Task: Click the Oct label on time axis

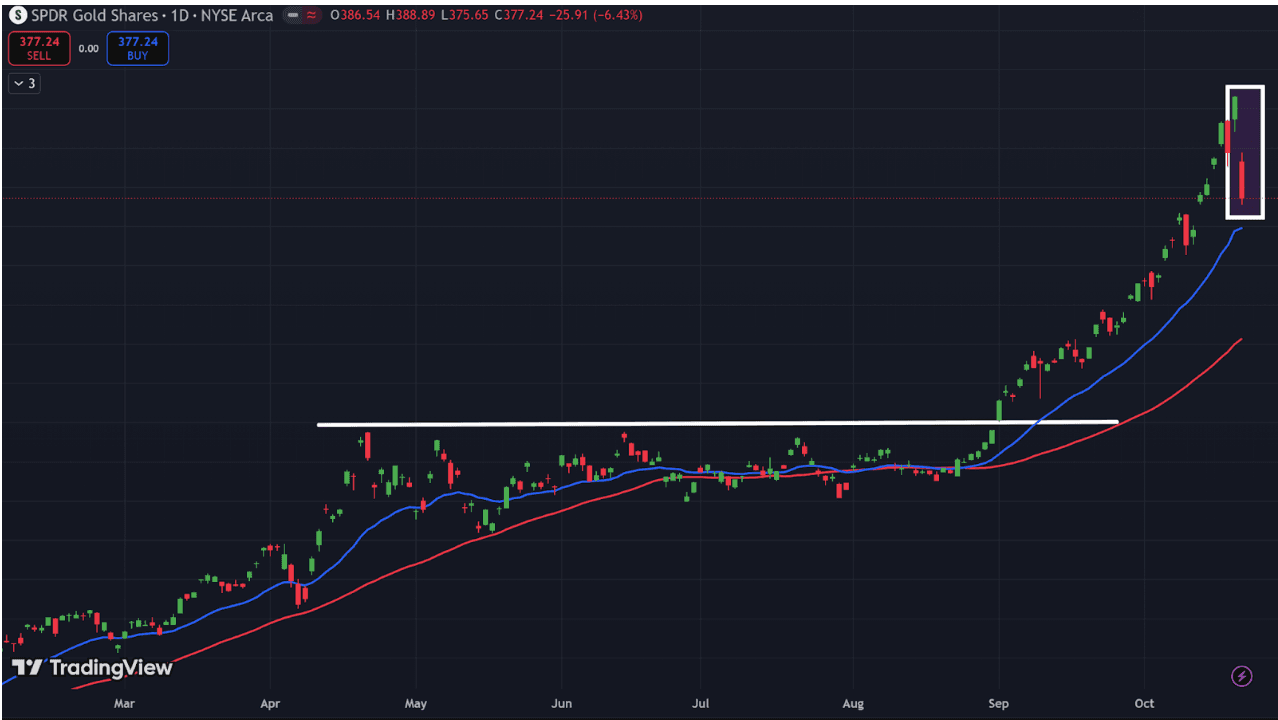Action: [x=1144, y=703]
